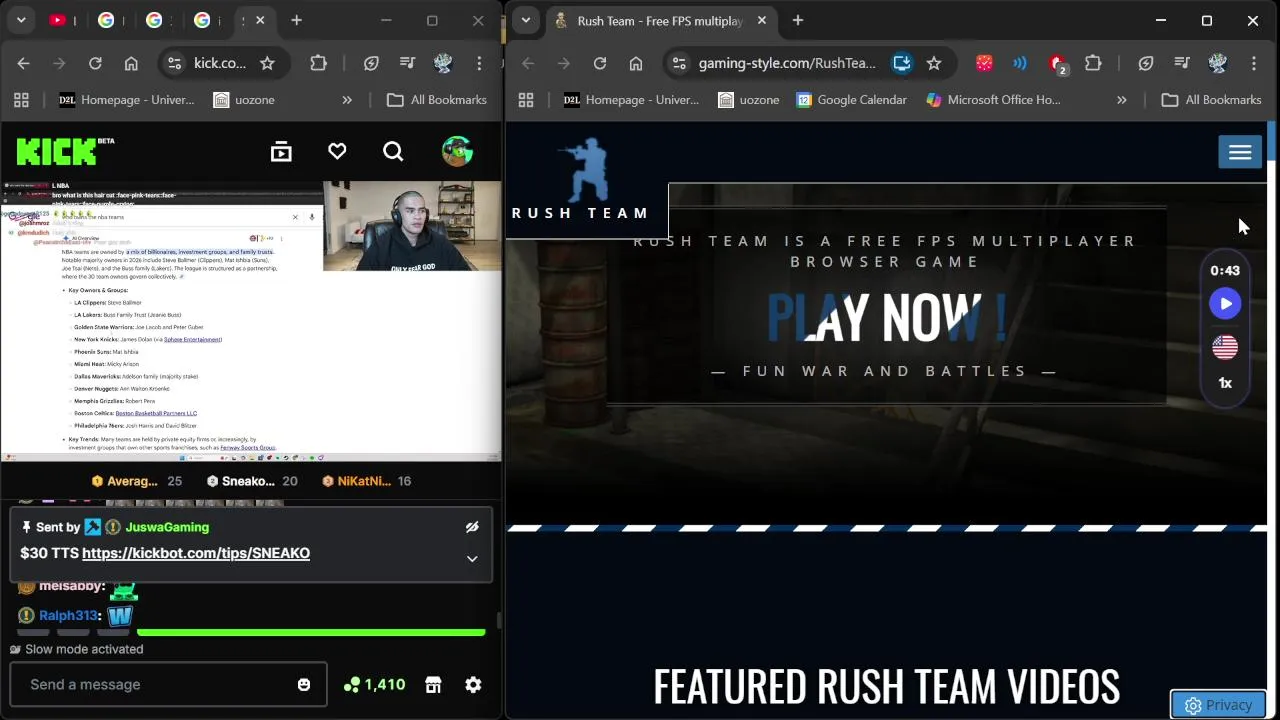Open Extensions puzzle icon in Kick window
This screenshot has width=1280, height=720.
[x=318, y=63]
